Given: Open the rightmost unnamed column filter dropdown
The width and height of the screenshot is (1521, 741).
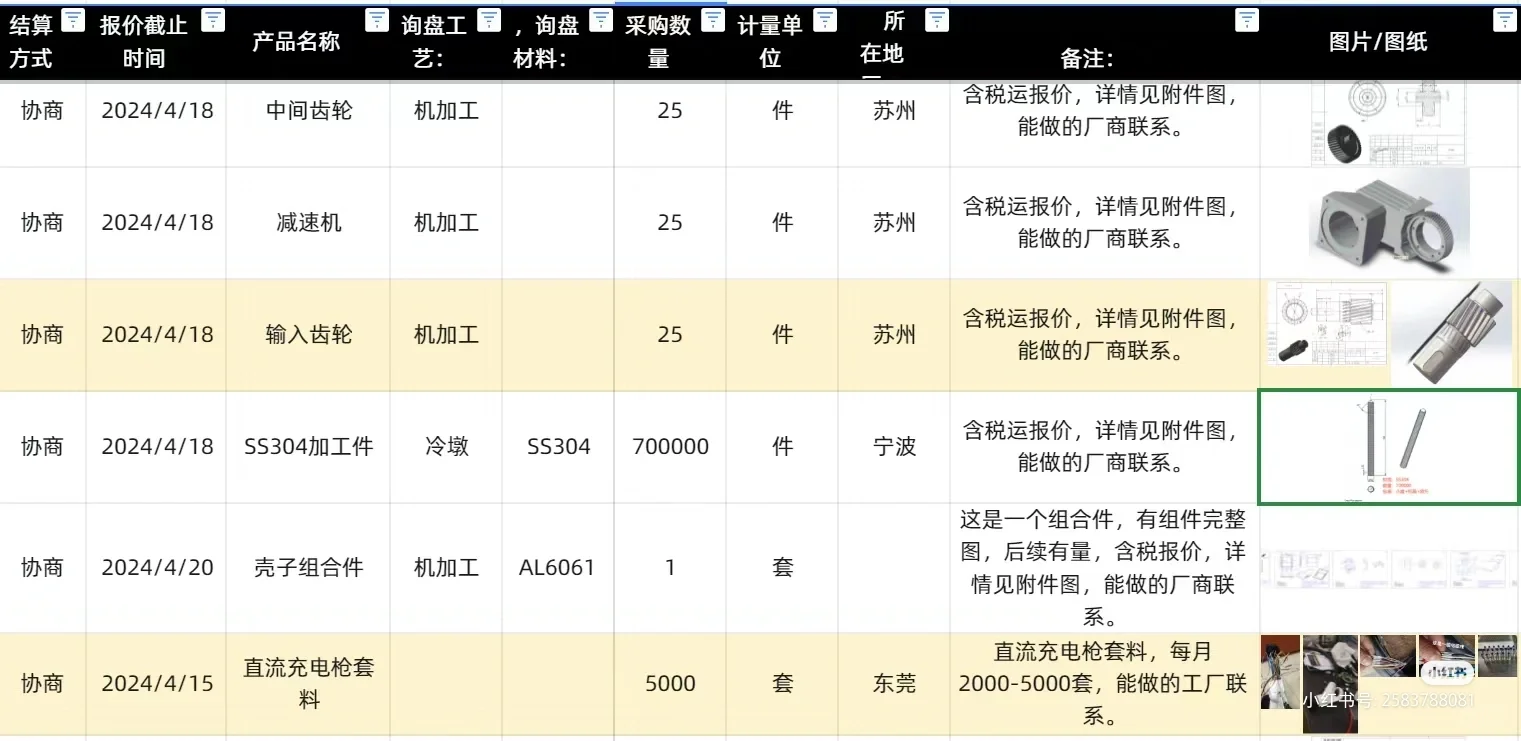Looking at the screenshot, I should 1504,17.
